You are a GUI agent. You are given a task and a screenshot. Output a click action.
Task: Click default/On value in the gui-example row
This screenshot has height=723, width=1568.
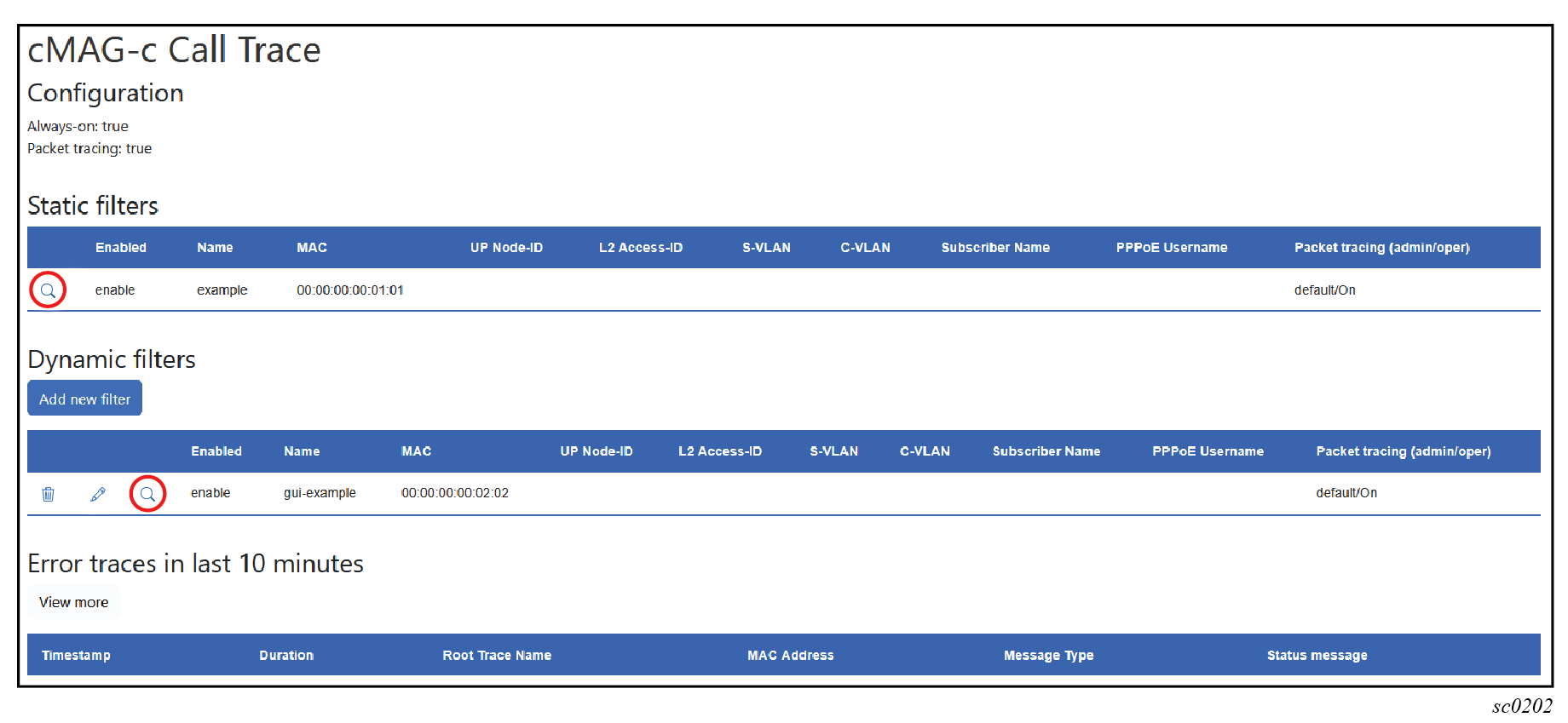pyautogui.click(x=1346, y=493)
